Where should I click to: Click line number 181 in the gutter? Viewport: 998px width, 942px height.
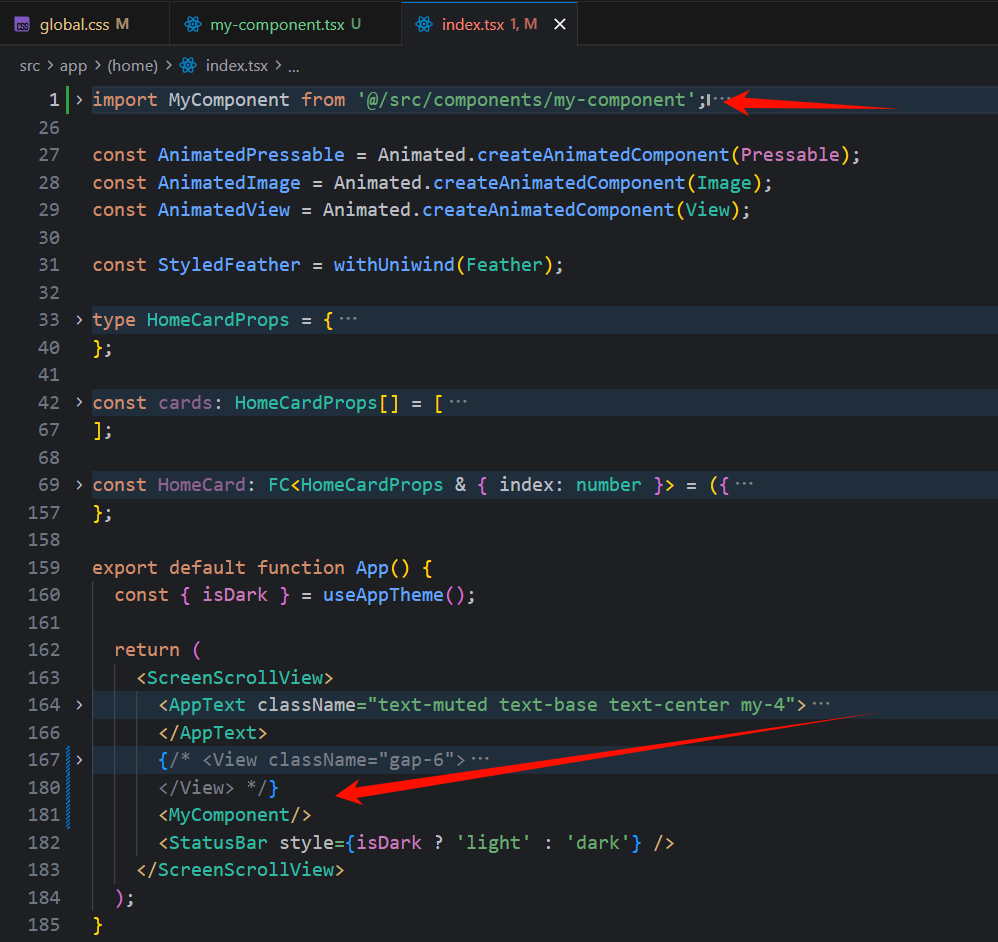pyautogui.click(x=44, y=815)
